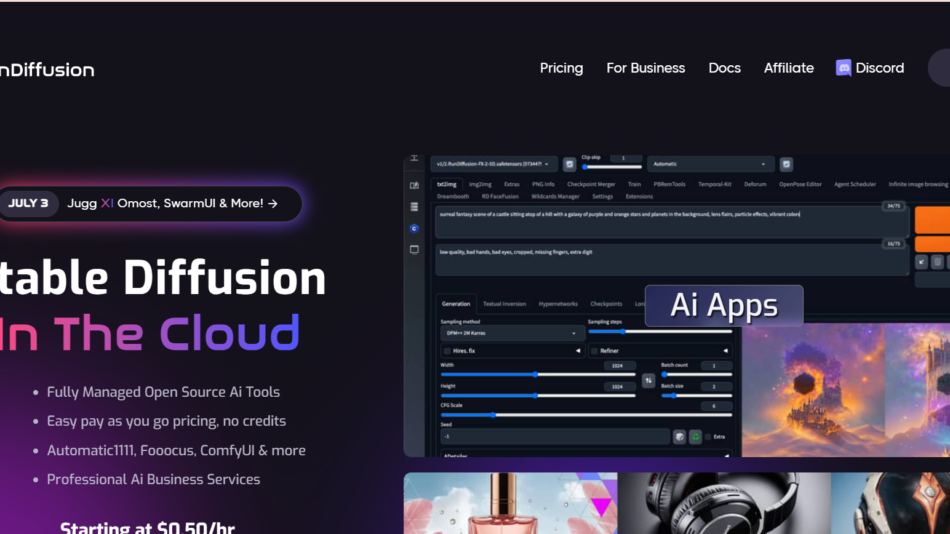This screenshot has height=534, width=950.
Task: Expand the Refiner section arrow
Action: click(x=725, y=351)
